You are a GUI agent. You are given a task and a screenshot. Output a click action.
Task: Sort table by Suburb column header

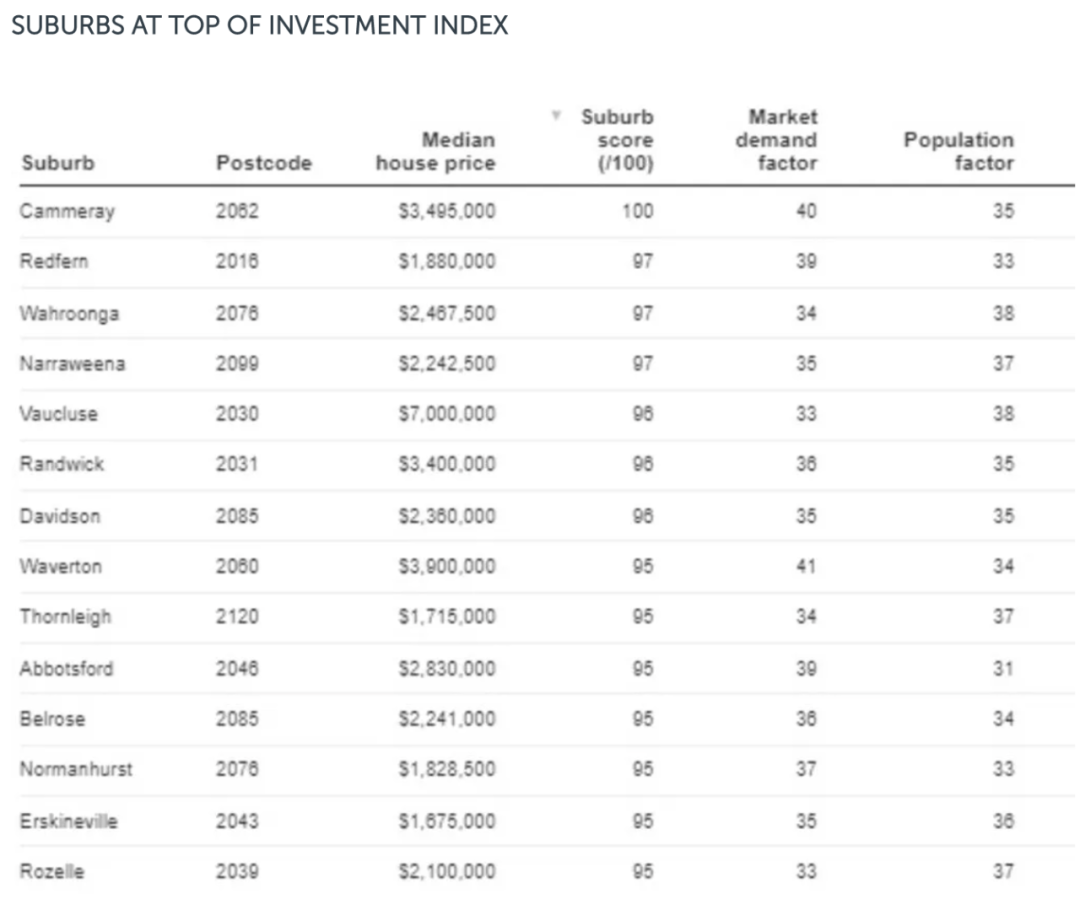coord(57,163)
